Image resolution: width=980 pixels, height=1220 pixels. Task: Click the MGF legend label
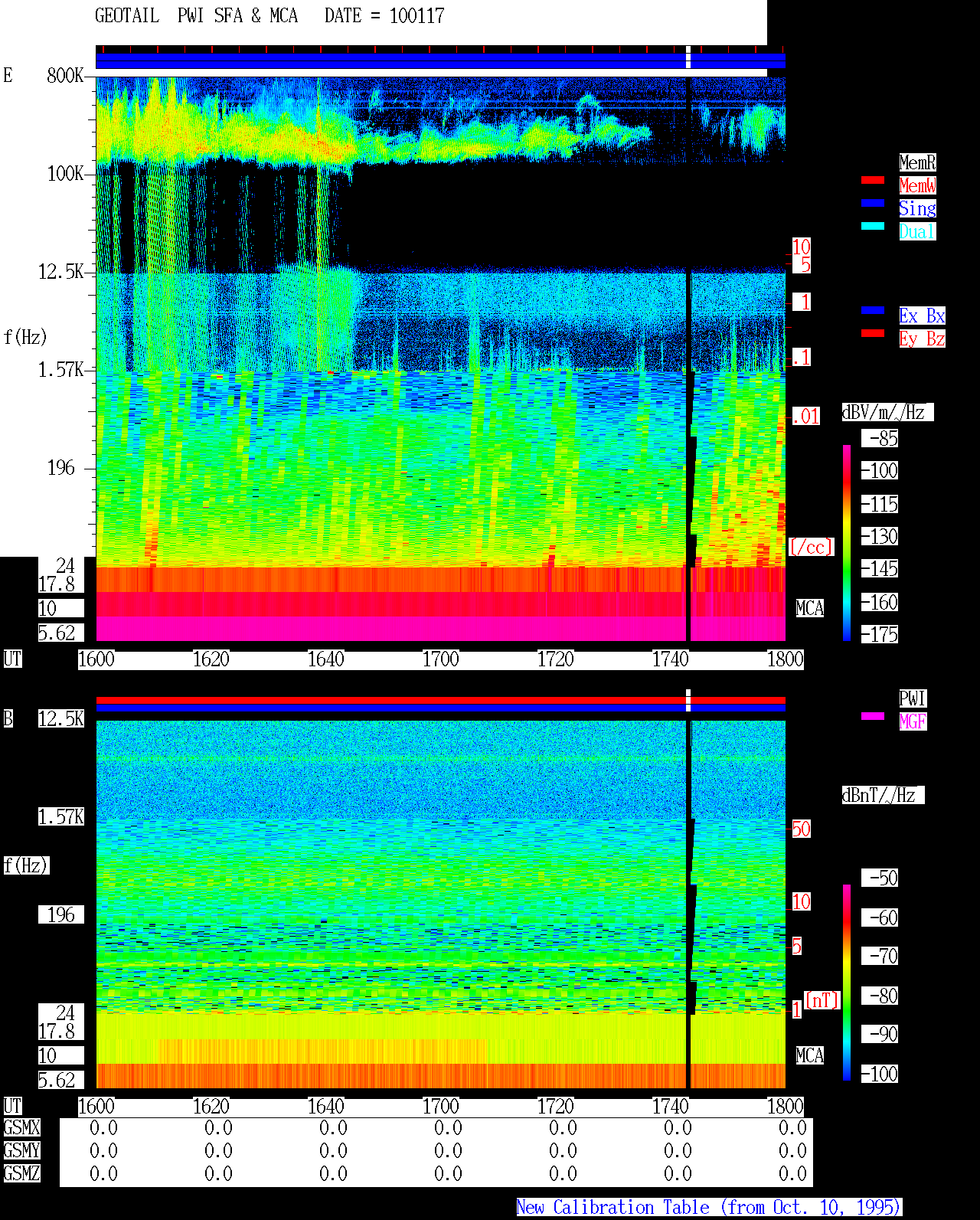(x=913, y=721)
